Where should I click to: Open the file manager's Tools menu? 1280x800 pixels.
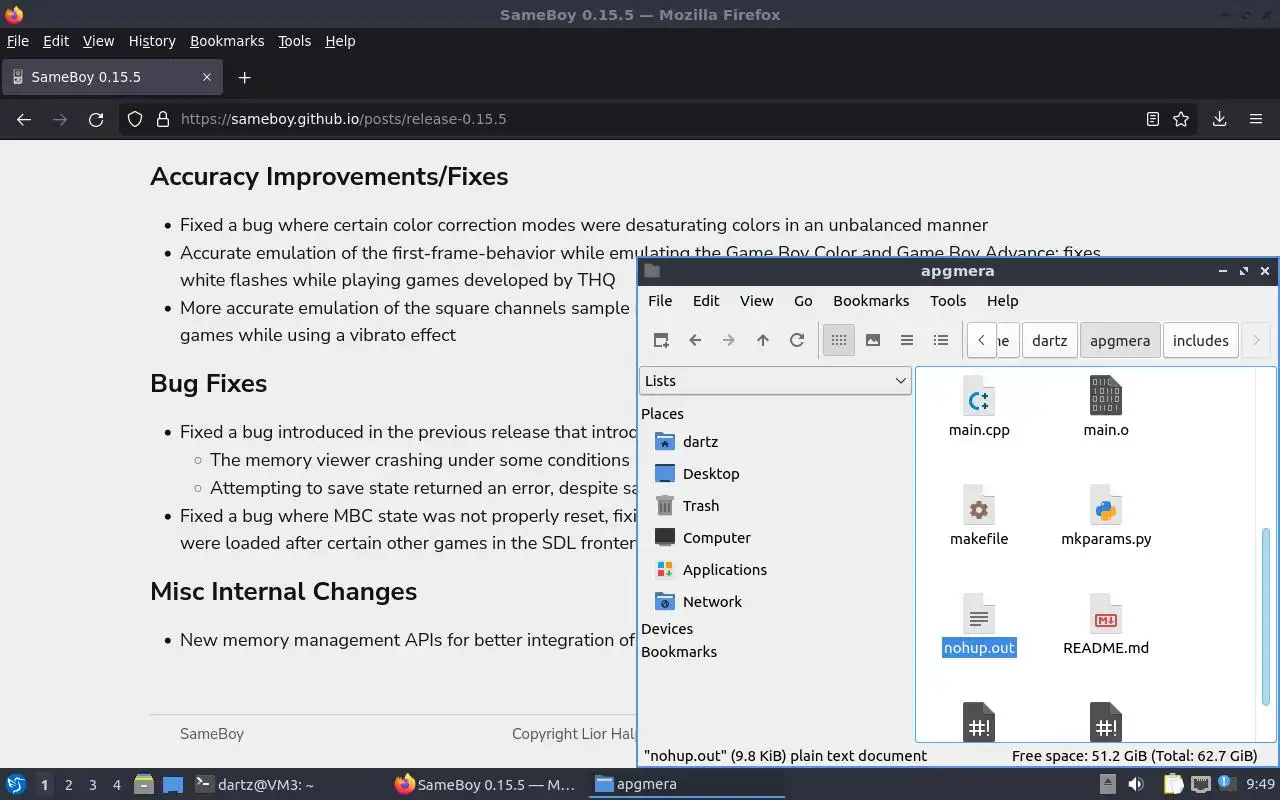click(x=948, y=301)
